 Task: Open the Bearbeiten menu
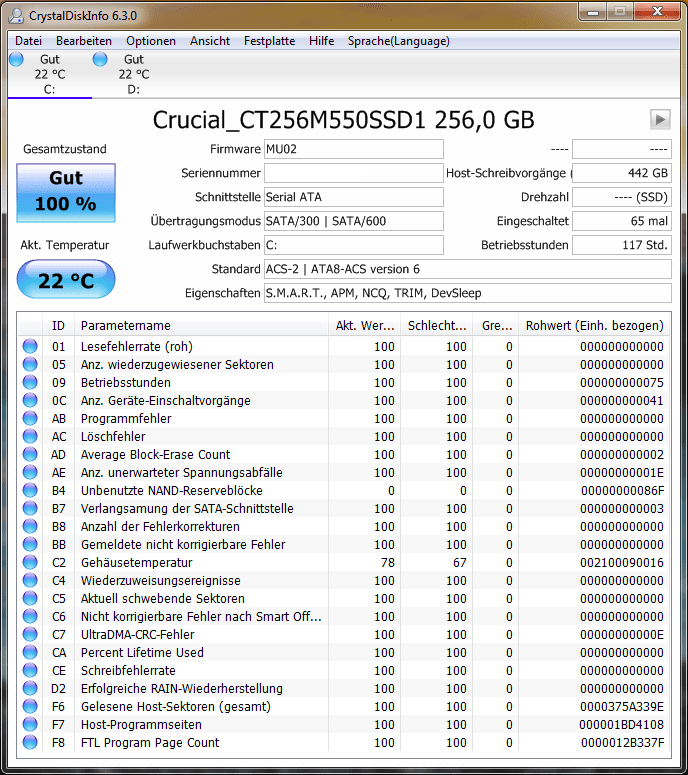point(84,41)
